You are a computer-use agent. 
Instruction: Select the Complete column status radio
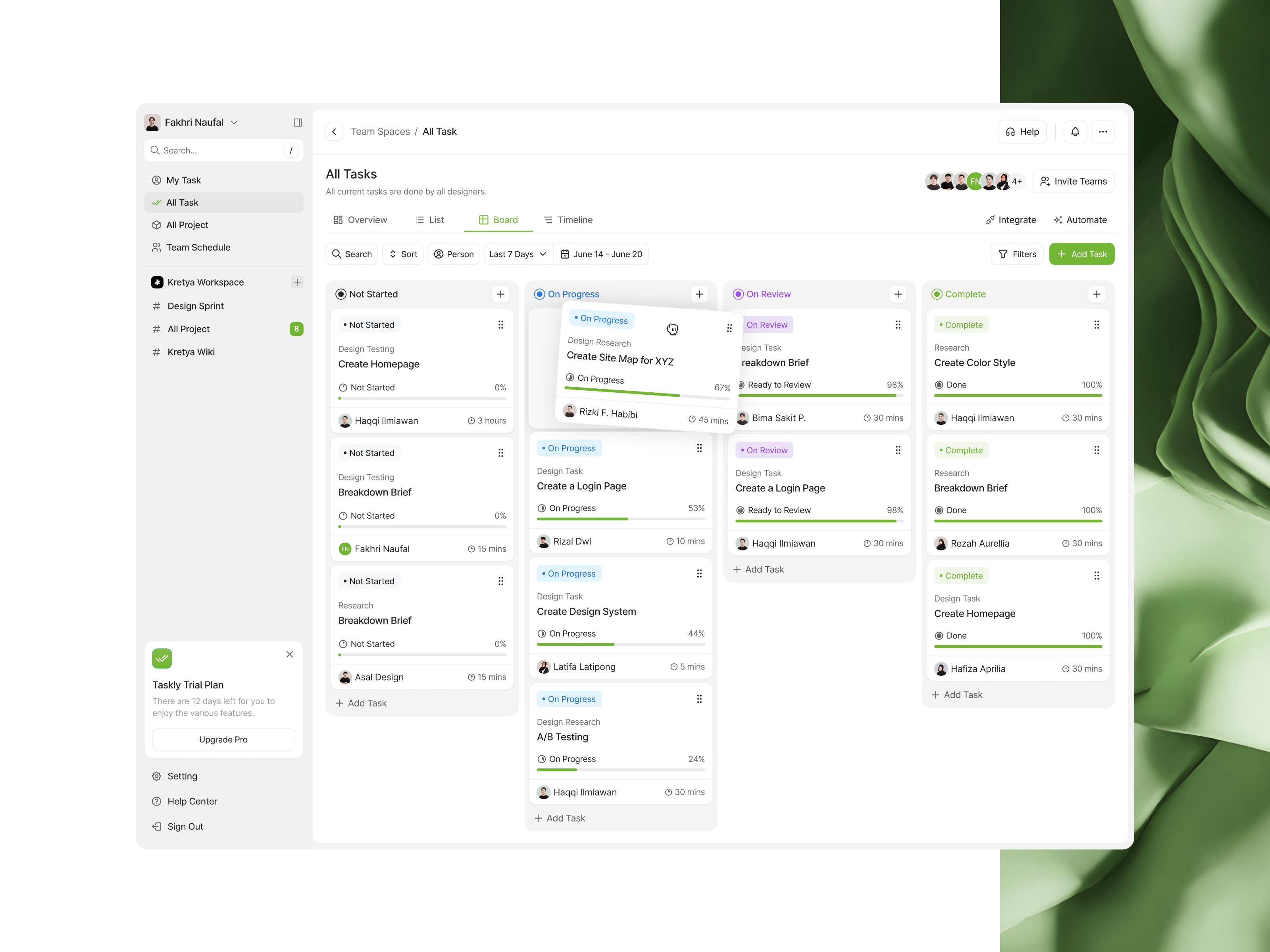click(936, 294)
